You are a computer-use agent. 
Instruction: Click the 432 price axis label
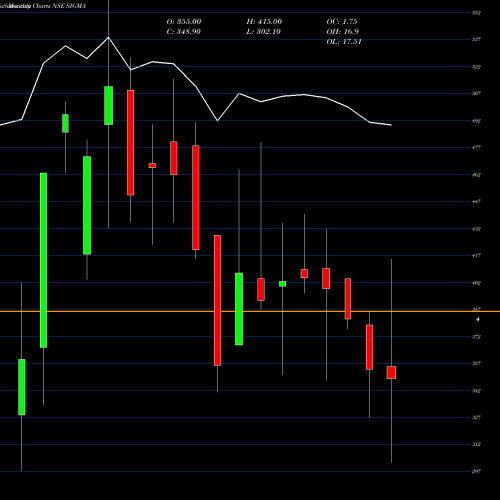(x=476, y=229)
